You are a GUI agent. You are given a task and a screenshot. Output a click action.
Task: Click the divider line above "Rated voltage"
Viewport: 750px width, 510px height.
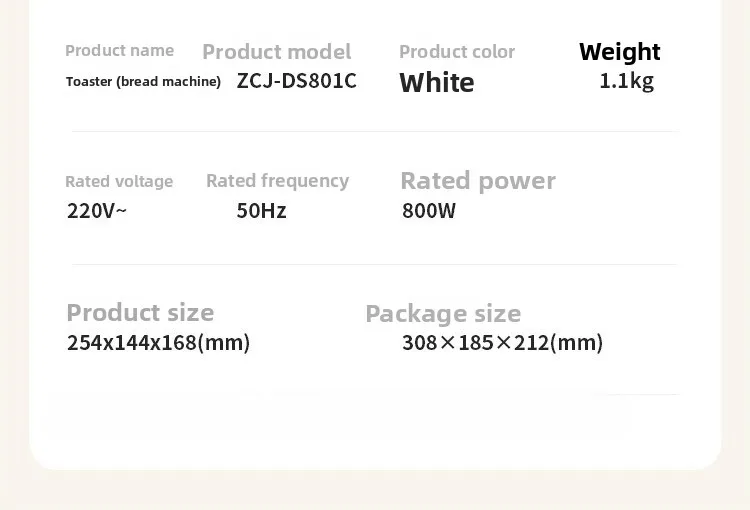(375, 131)
